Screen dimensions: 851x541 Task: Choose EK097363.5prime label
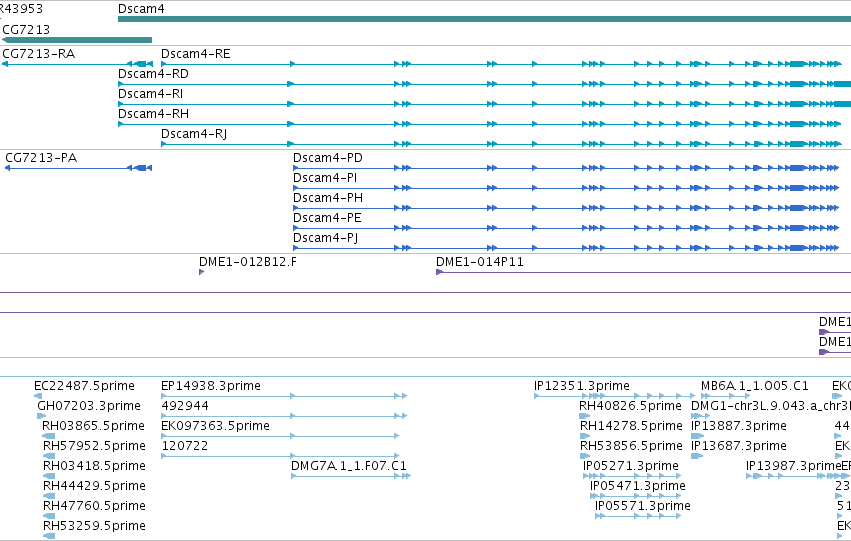point(215,426)
